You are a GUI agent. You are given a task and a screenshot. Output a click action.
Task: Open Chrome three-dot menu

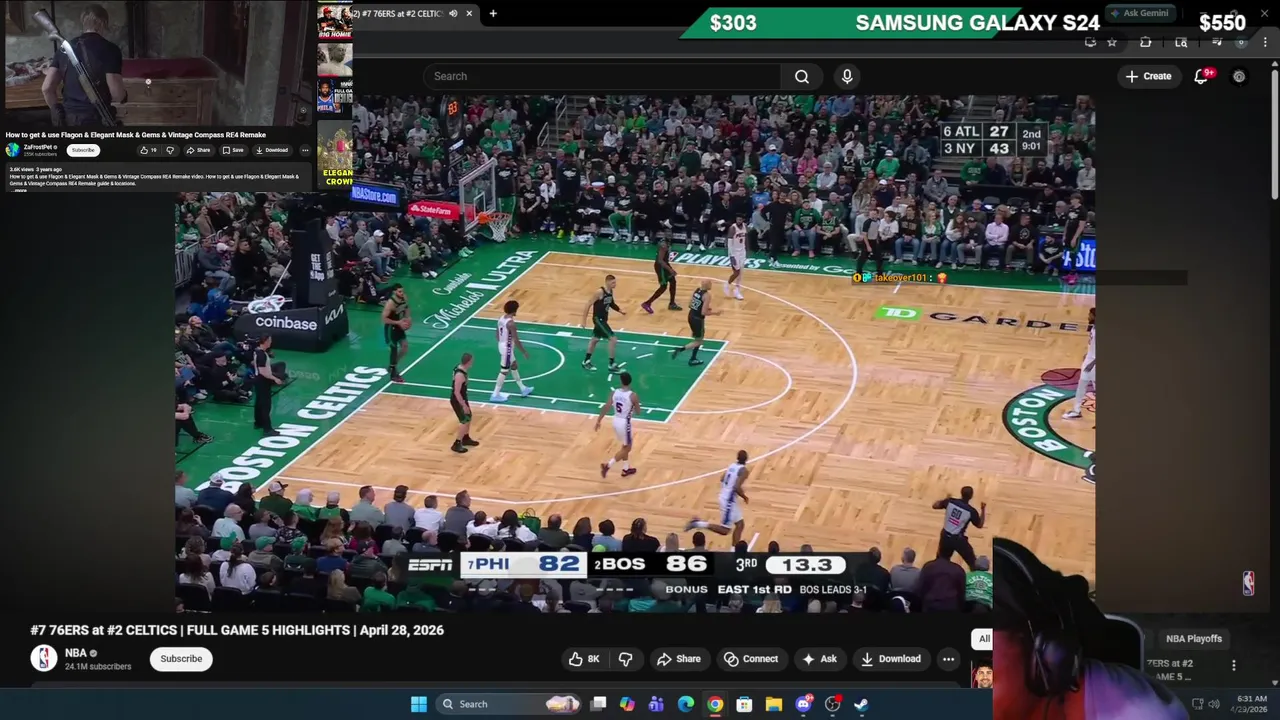pyautogui.click(x=1266, y=42)
